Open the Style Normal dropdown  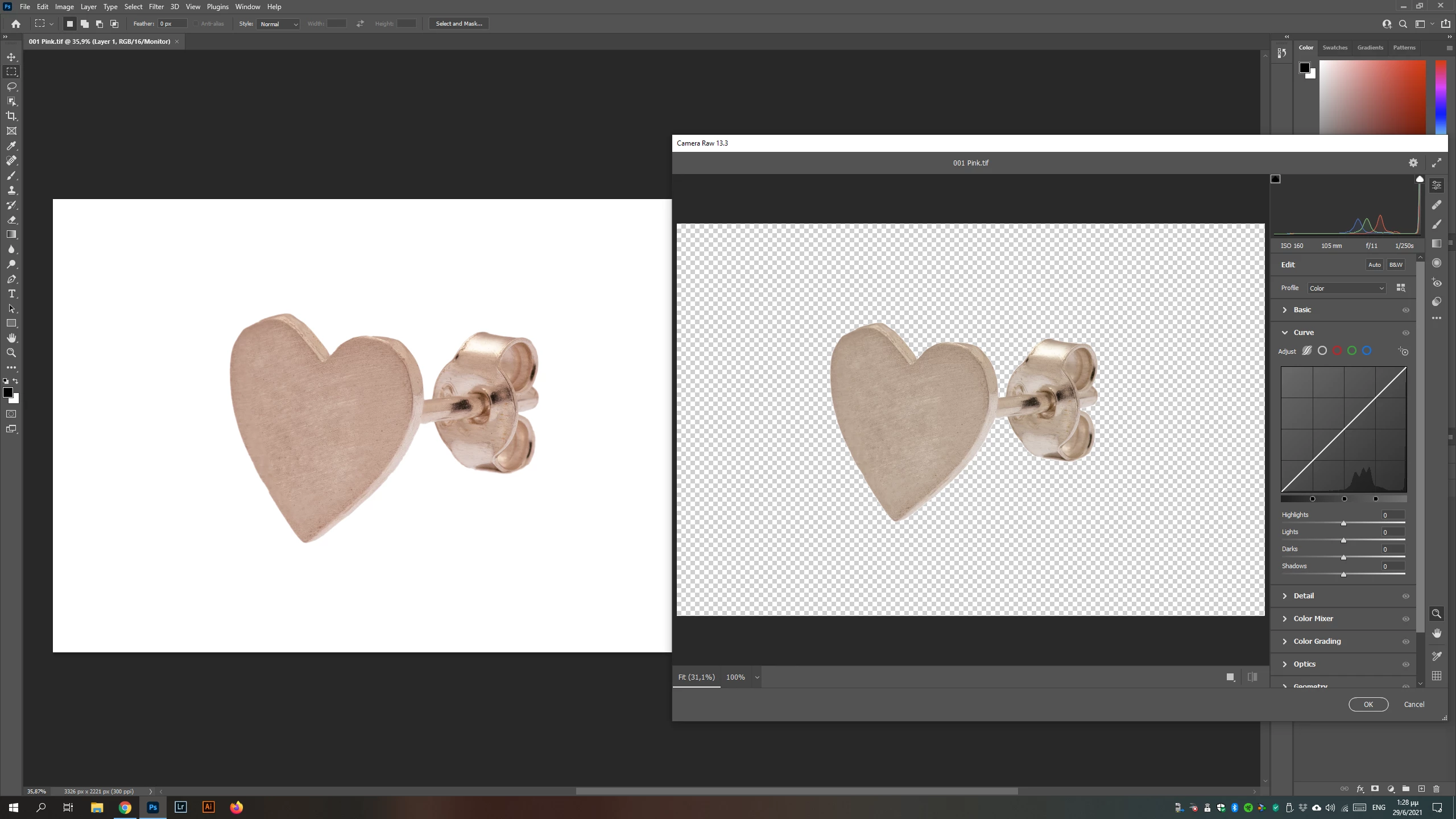pos(278,24)
